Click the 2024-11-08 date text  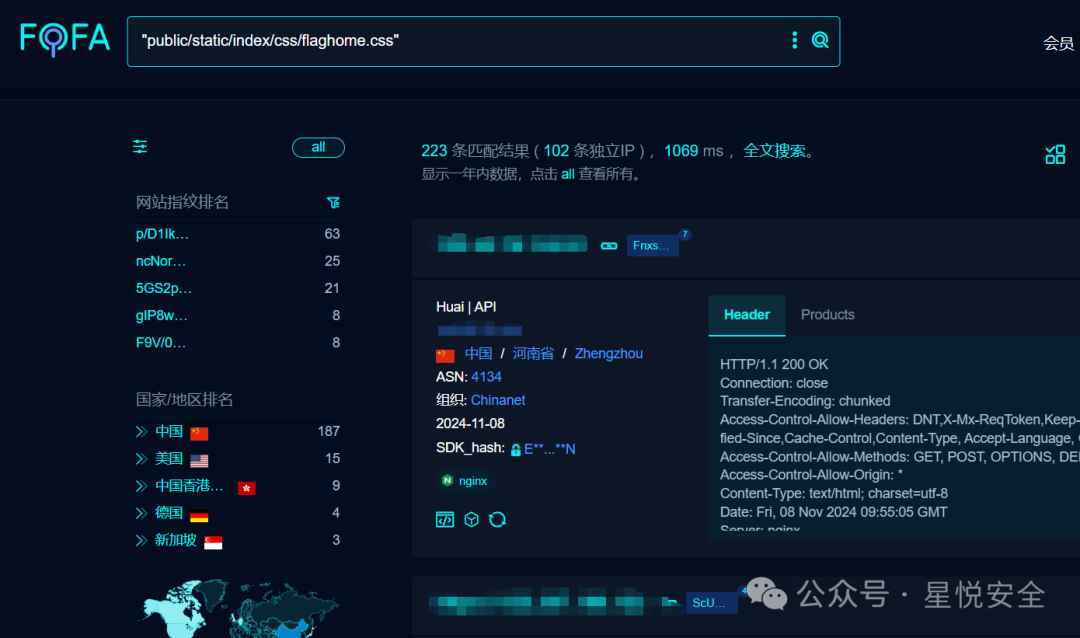click(470, 424)
